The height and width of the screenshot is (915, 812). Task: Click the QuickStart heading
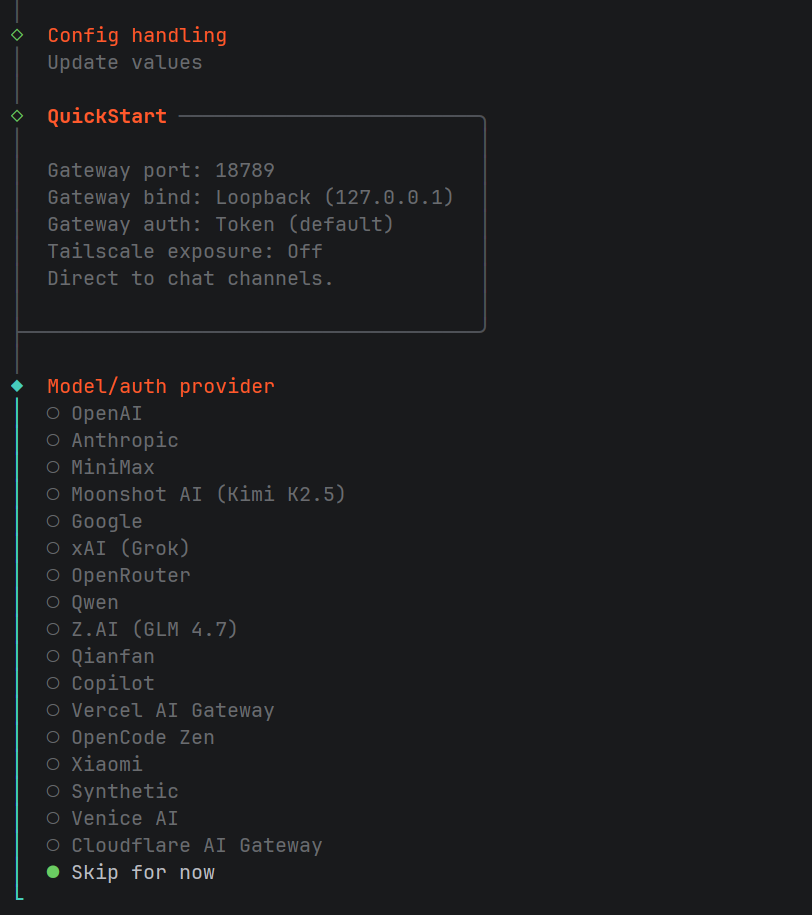(107, 116)
